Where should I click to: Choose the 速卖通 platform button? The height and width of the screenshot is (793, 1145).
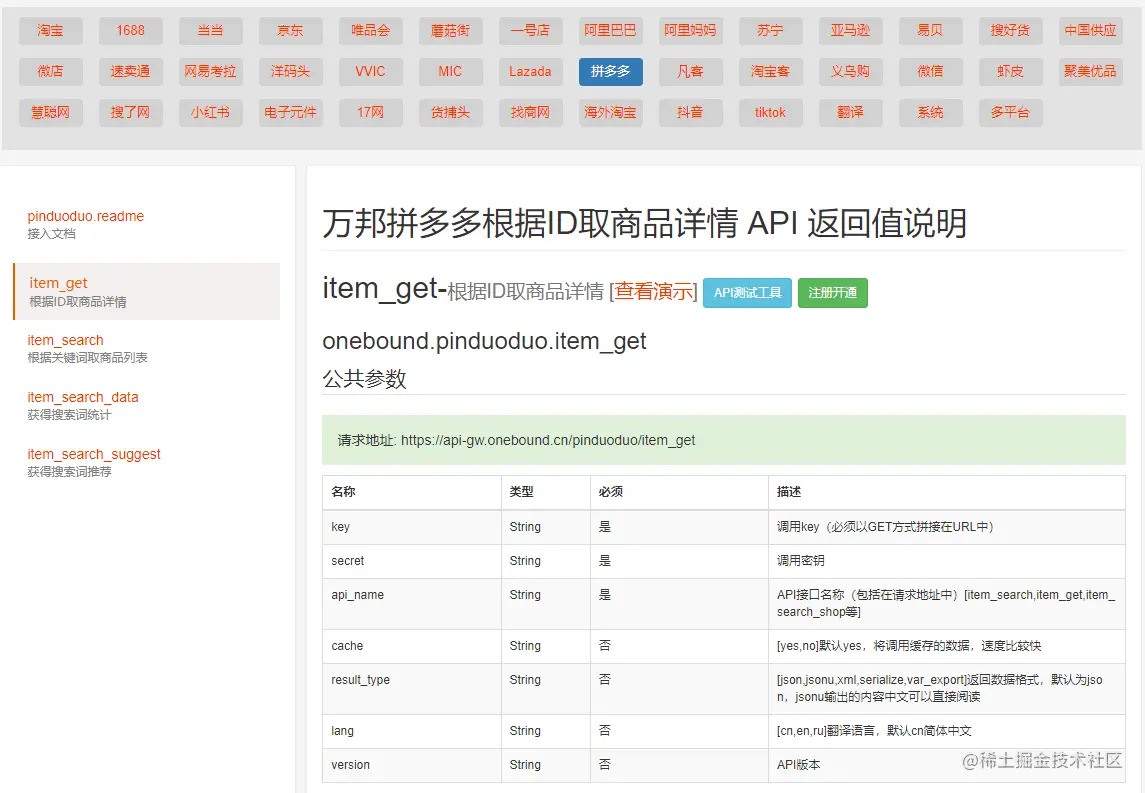tap(130, 72)
